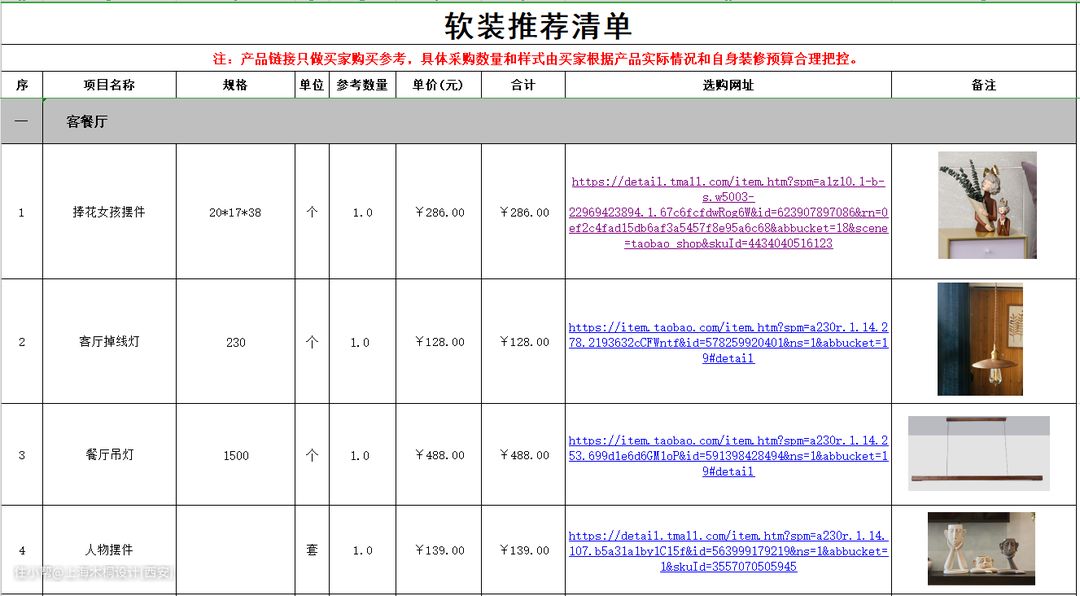Image resolution: width=1080 pixels, height=596 pixels.
Task: Click the 套 unit cell for 人物摆件
Action: point(312,551)
